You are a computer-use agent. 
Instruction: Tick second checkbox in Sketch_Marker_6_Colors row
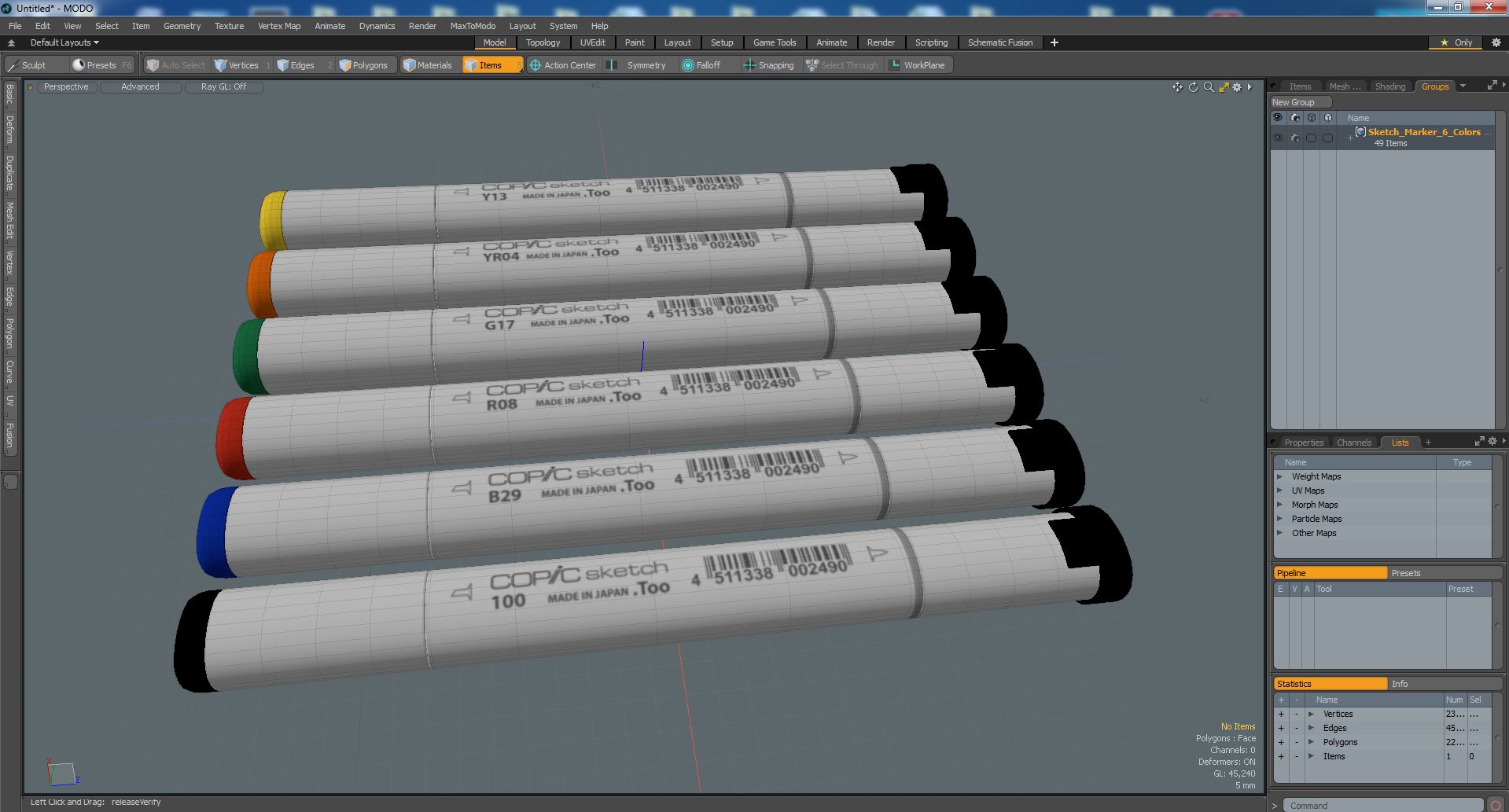click(1328, 138)
